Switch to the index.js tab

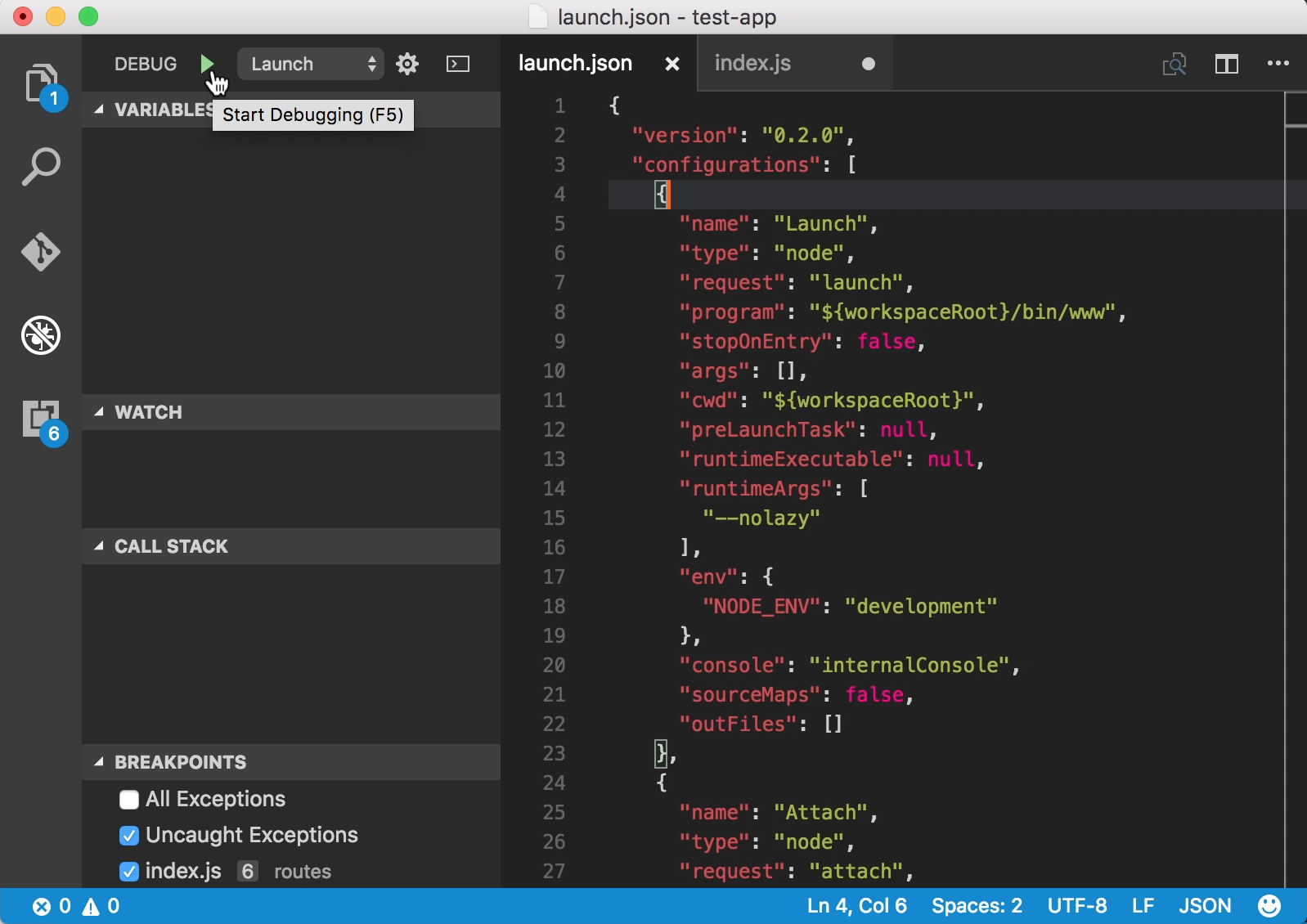click(752, 63)
